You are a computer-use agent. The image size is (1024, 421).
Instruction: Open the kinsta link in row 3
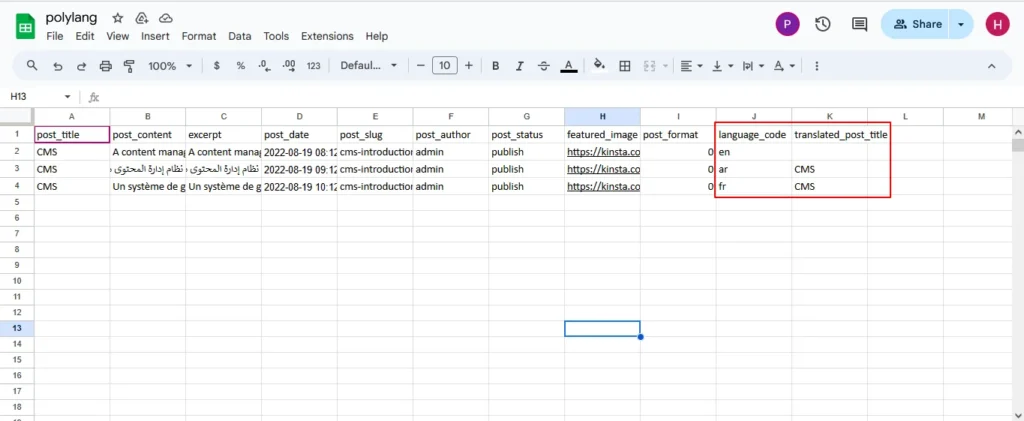603,169
